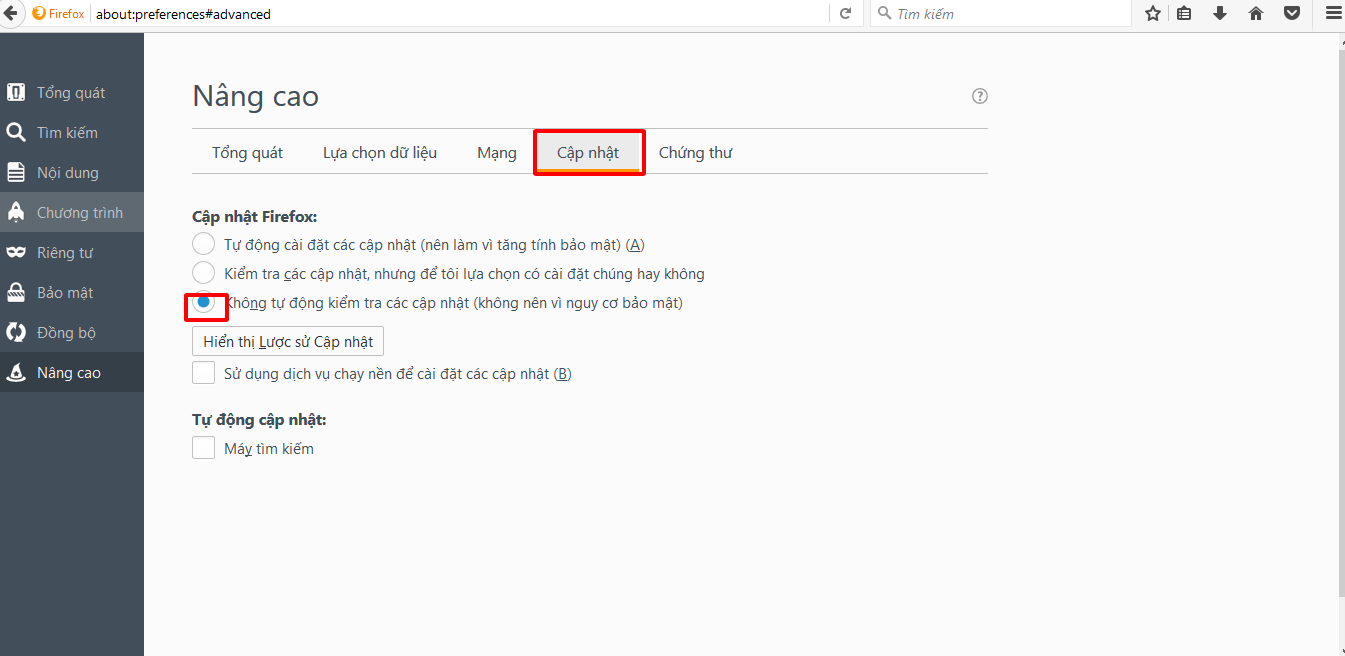Click the Nâng cao page title

tap(255, 96)
